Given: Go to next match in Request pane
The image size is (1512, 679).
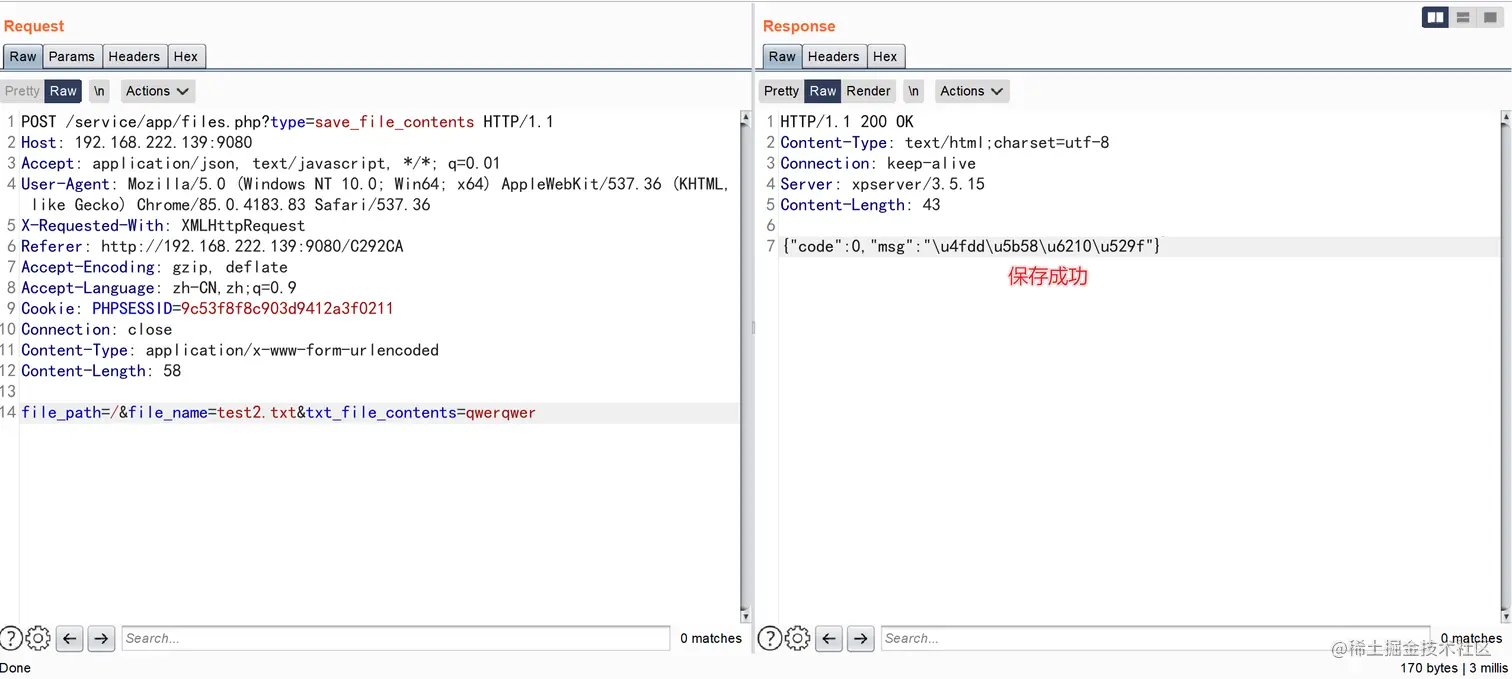Looking at the screenshot, I should click(x=101, y=638).
